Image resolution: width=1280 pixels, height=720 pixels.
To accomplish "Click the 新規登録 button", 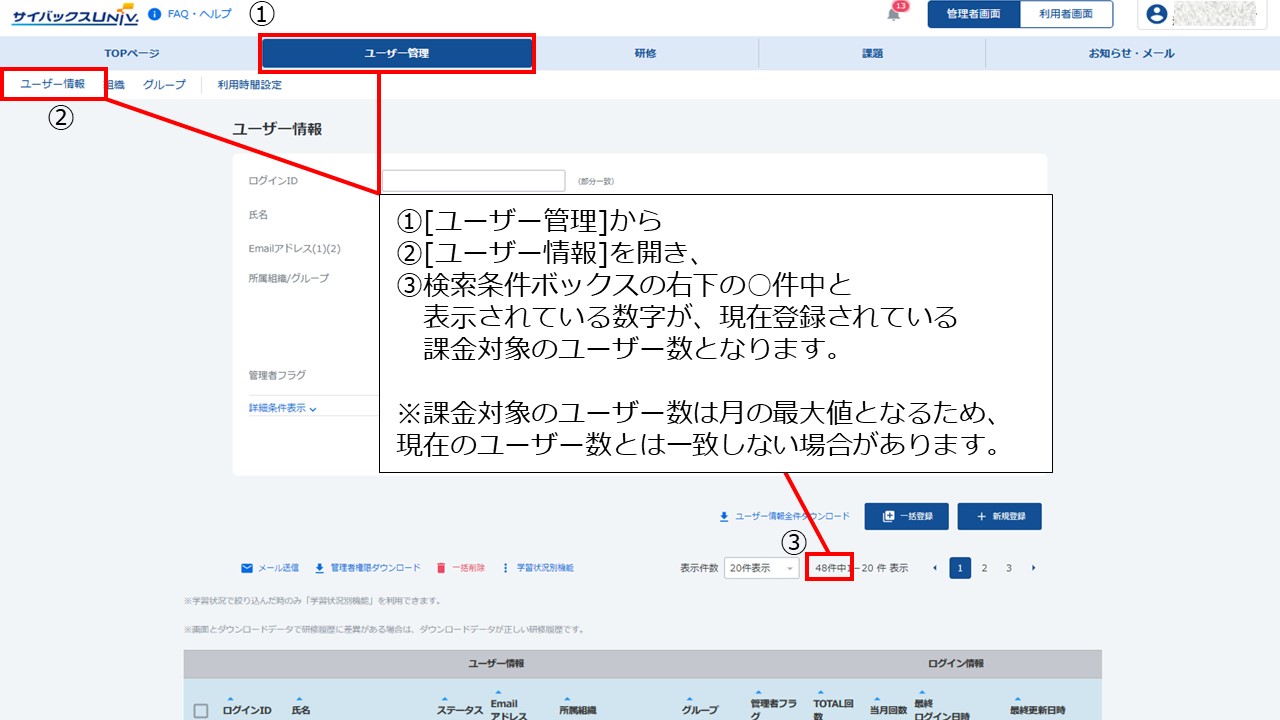I will 999,516.
